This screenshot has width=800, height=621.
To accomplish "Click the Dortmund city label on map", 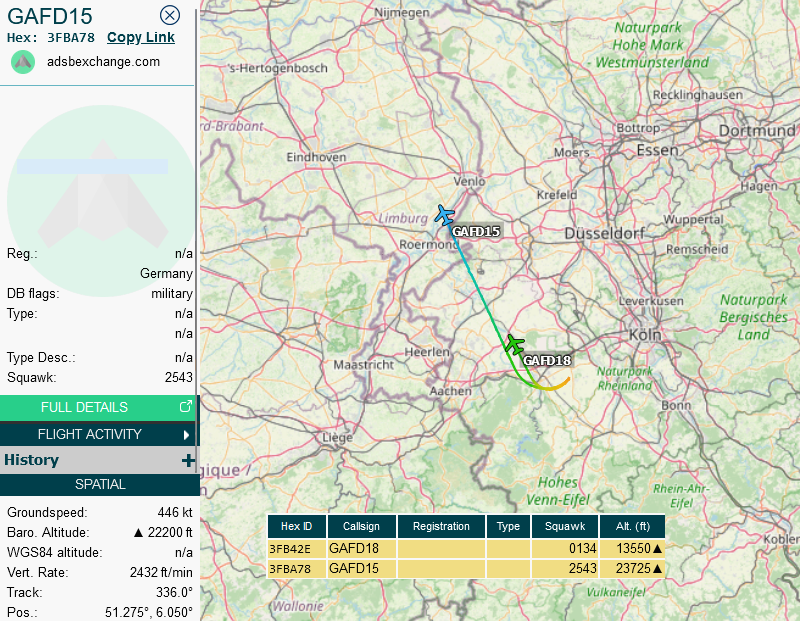I will point(757,131).
